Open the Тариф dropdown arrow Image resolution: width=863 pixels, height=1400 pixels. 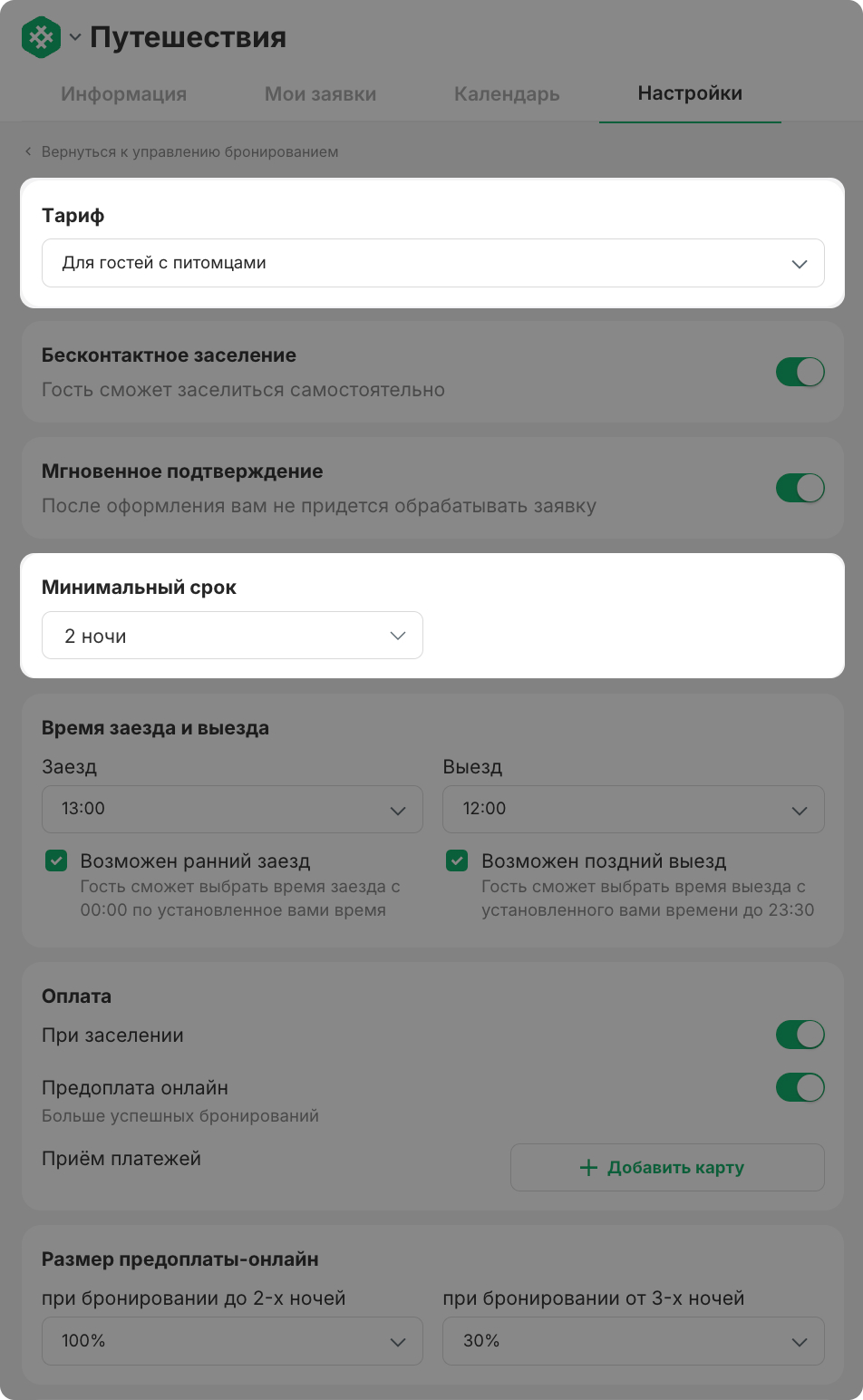800,264
